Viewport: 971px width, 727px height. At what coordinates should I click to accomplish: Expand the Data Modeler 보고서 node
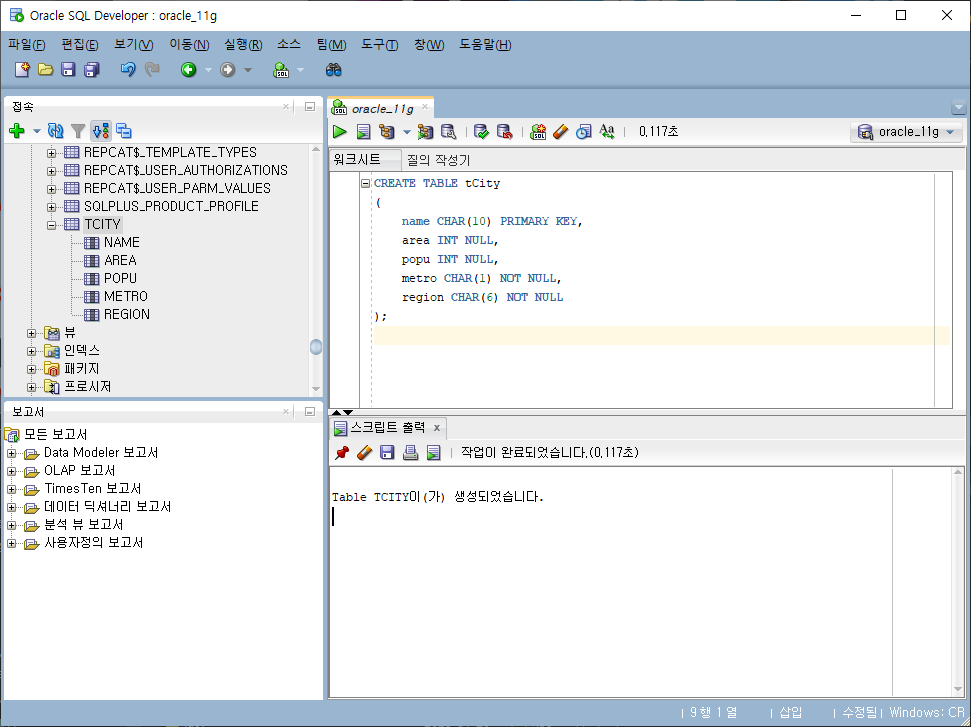[x=11, y=453]
